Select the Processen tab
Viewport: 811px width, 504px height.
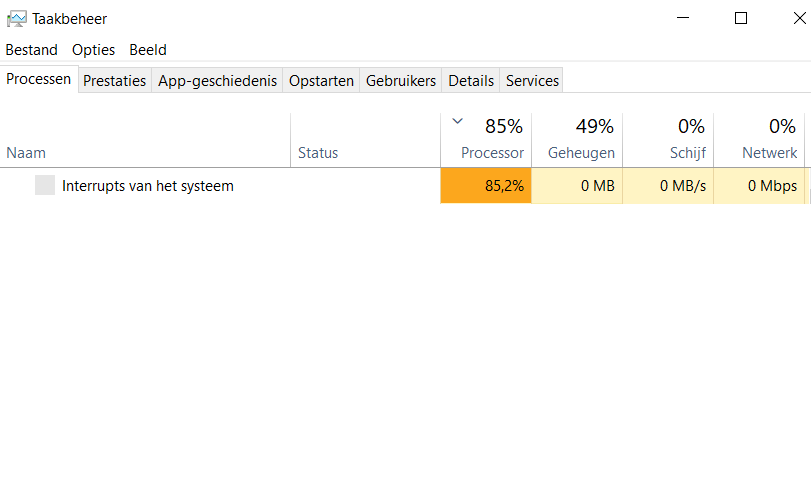point(39,79)
